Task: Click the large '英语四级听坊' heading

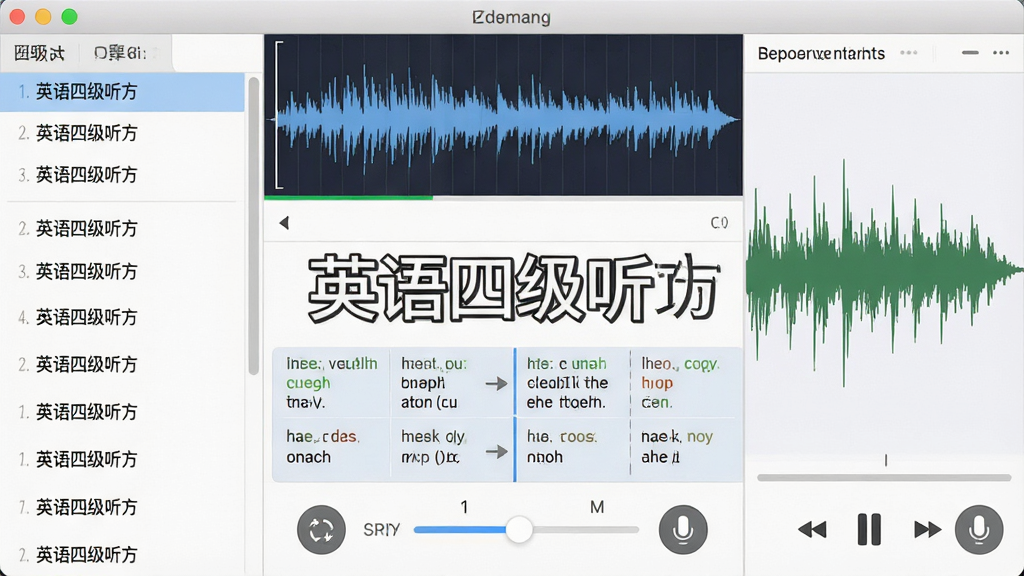Action: [x=513, y=288]
